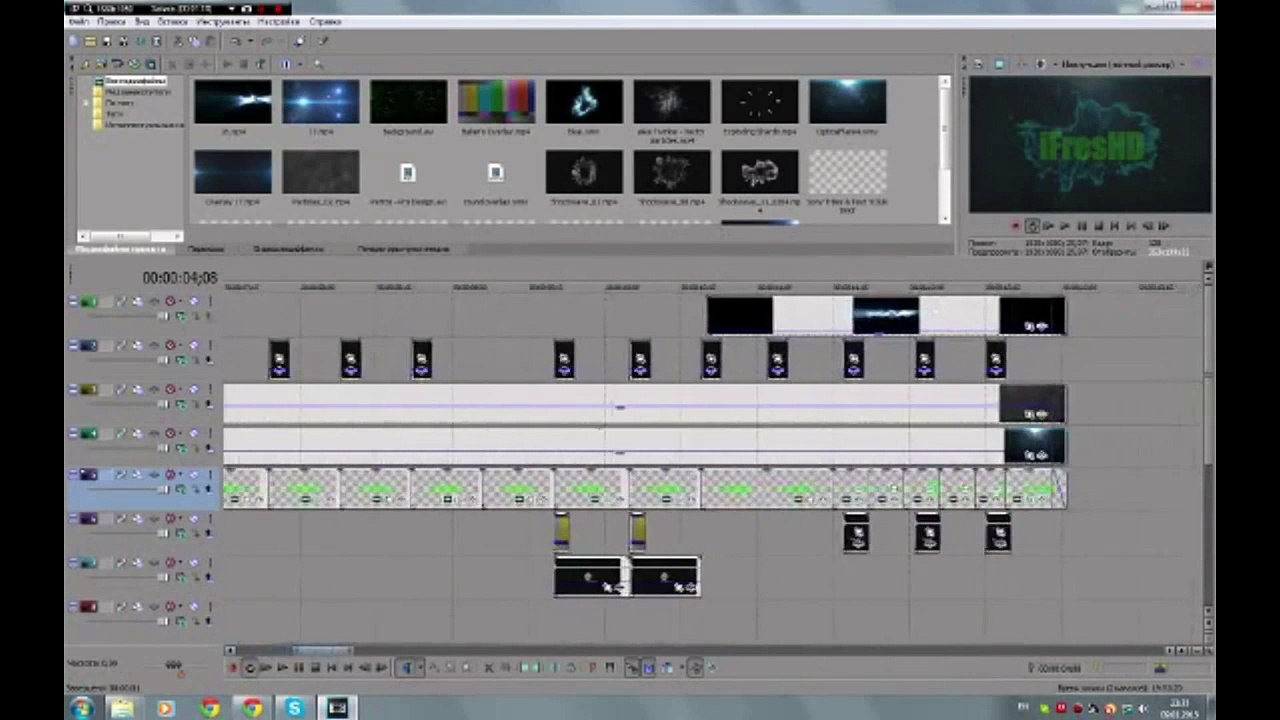Screen dimensions: 1280x720
Task: Click the magnifier search icon in media toolbar
Action: [319, 64]
